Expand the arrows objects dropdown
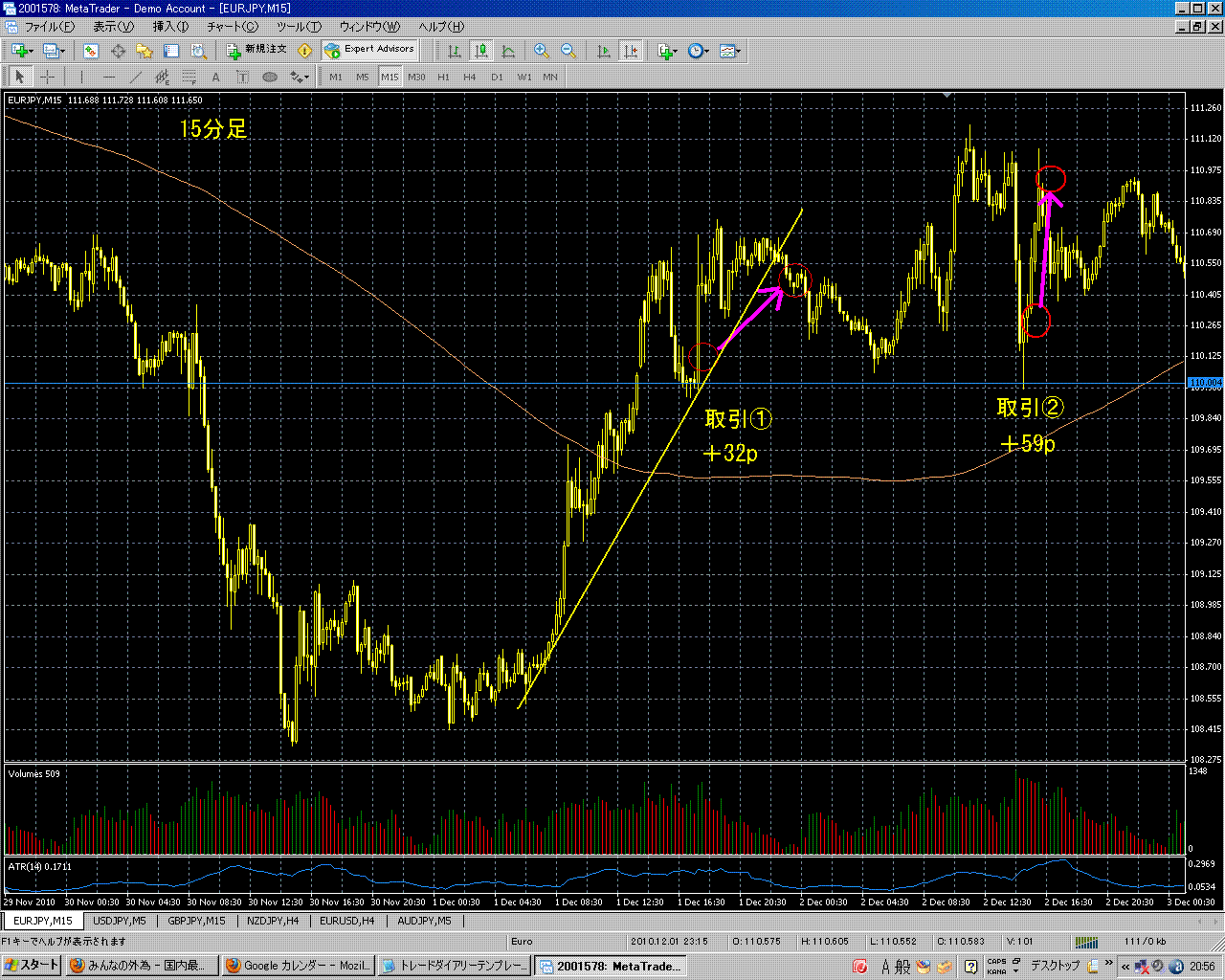 [306, 77]
